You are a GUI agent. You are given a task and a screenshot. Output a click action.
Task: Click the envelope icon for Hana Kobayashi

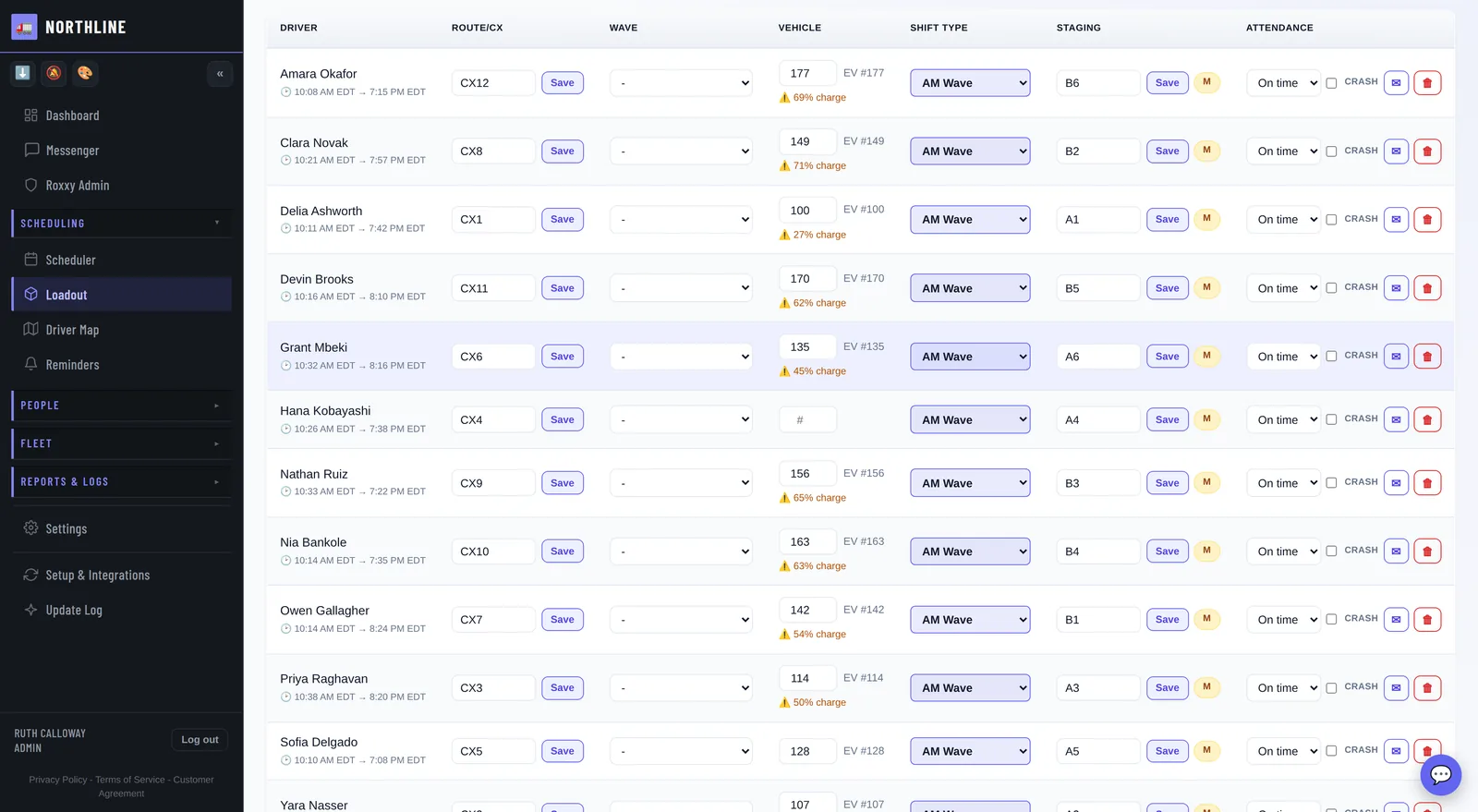1396,420
